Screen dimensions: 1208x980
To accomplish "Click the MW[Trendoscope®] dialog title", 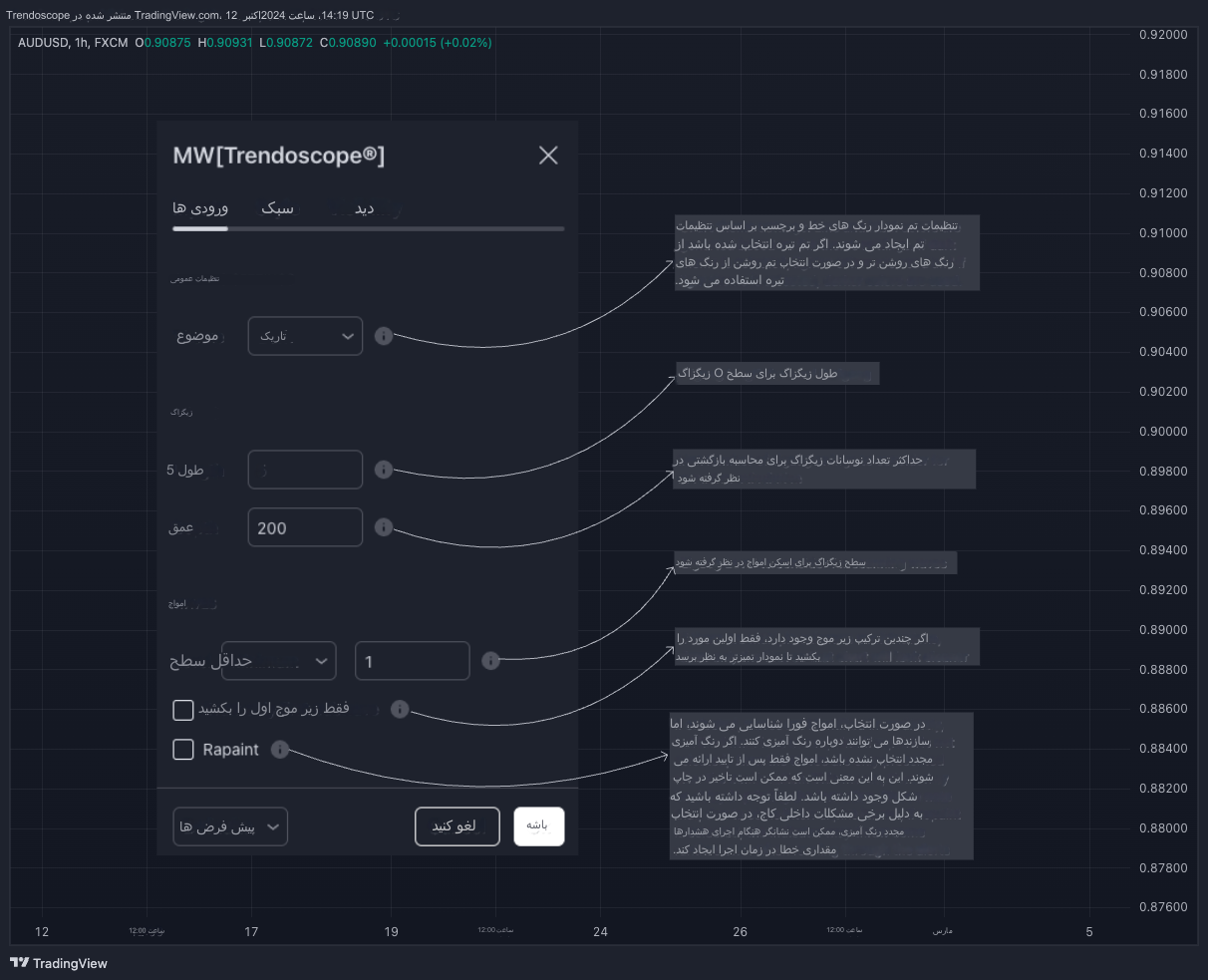I will click(x=279, y=155).
